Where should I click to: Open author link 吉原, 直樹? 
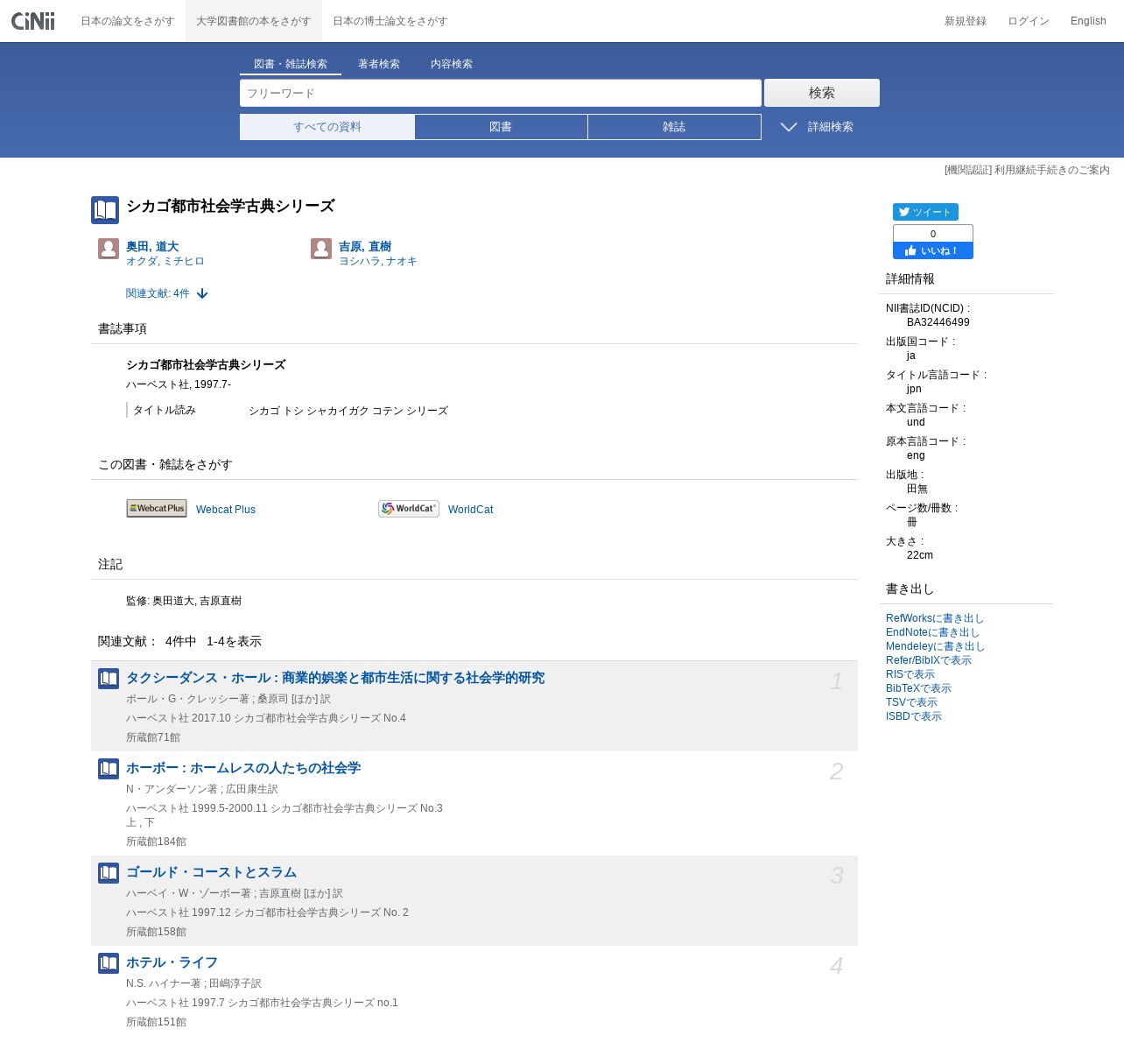pyautogui.click(x=365, y=246)
